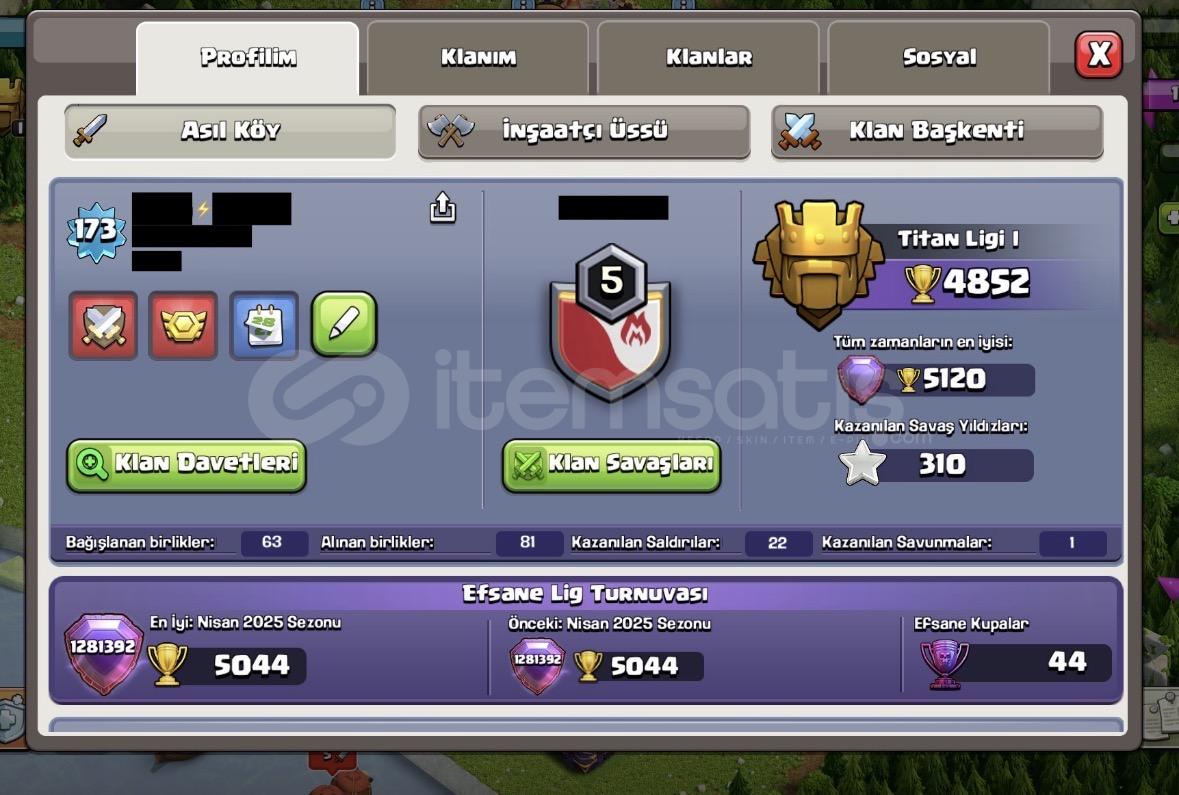Click the 1281392 legend shield under En İyi
Screen dimensions: 1179x795
[x=103, y=653]
